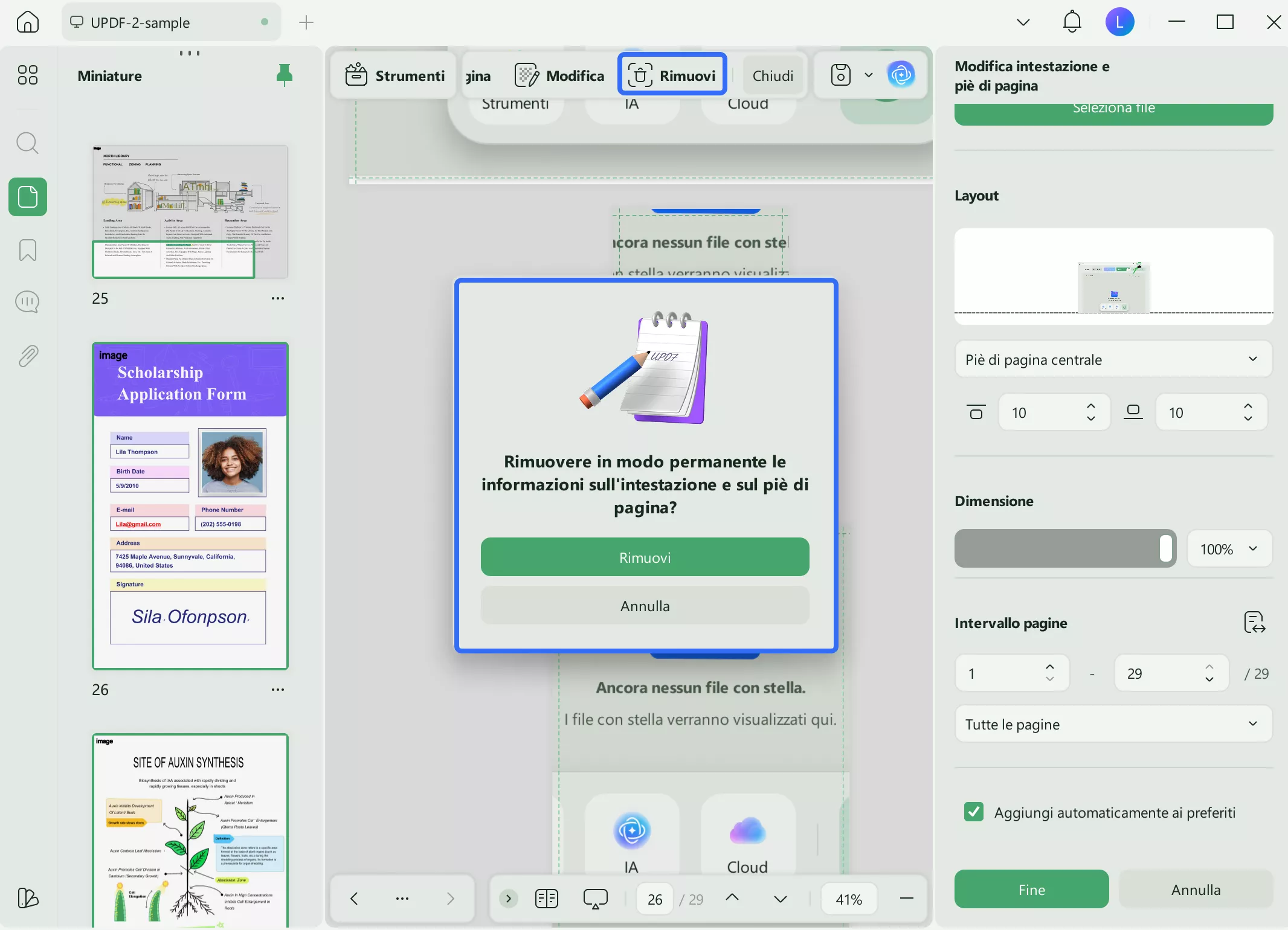Increase the top margin stepper value

coord(1090,406)
